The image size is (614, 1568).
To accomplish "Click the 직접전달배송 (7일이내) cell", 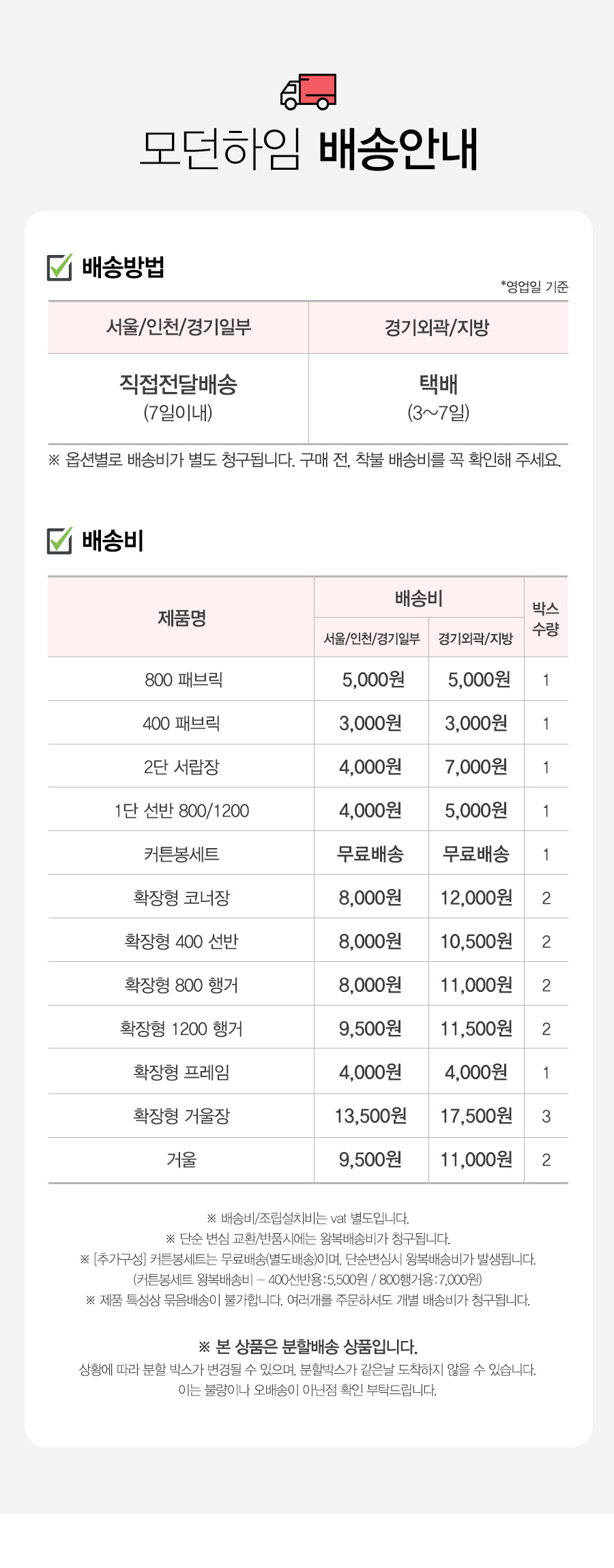I will click(x=179, y=398).
